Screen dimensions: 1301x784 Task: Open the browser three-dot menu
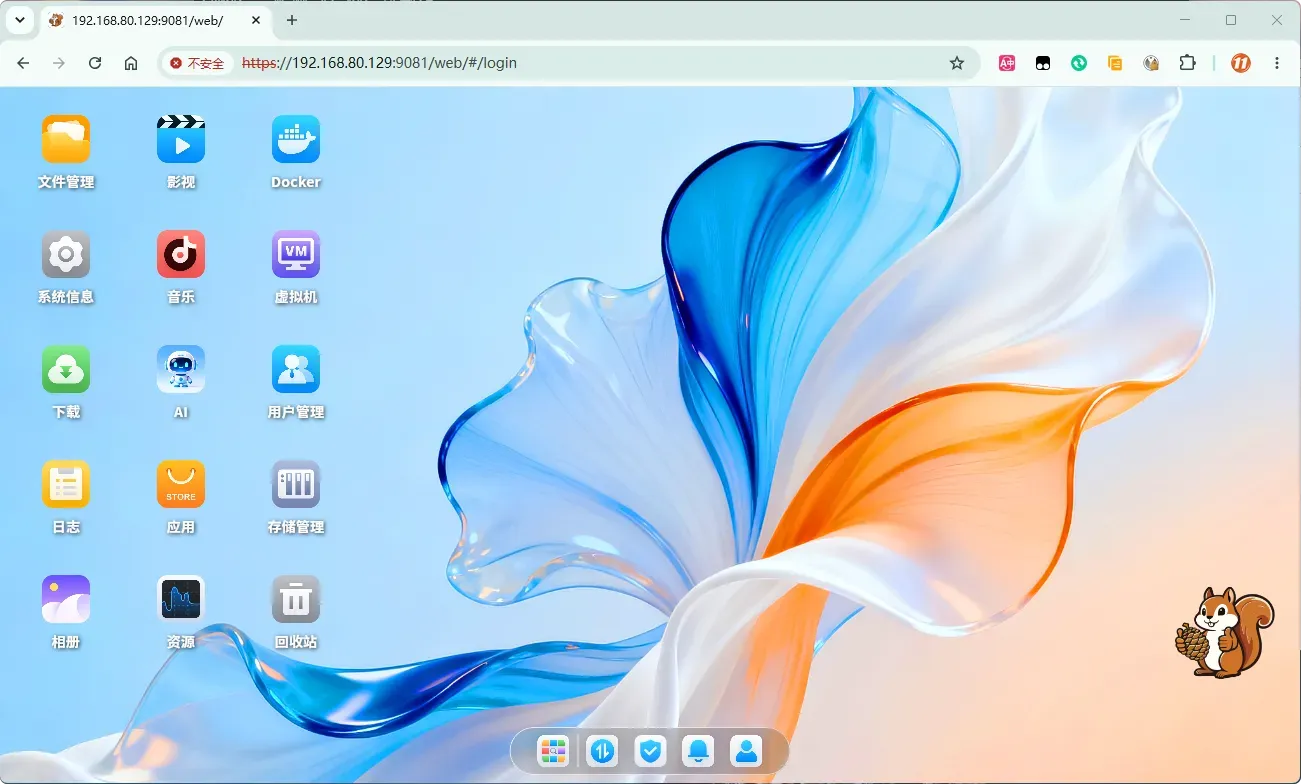1277,63
